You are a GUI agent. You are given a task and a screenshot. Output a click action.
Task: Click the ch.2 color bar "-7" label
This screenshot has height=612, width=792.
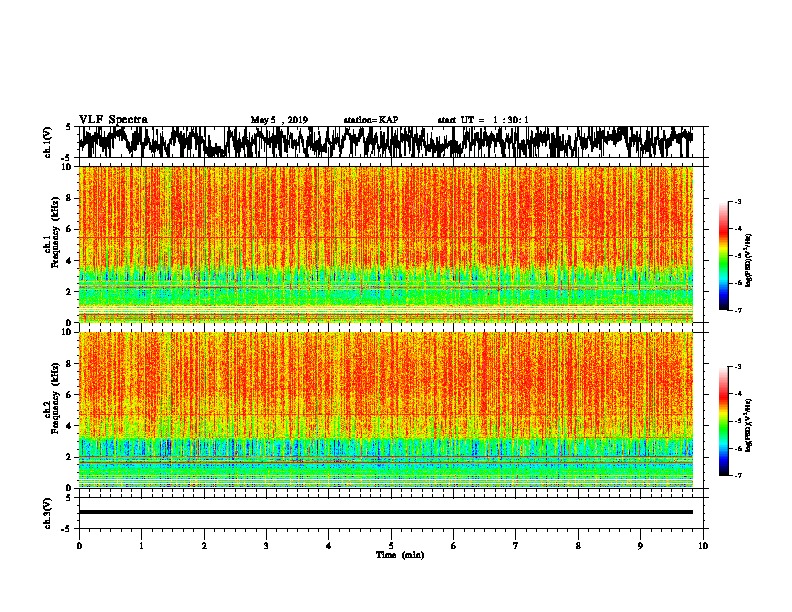(737, 475)
